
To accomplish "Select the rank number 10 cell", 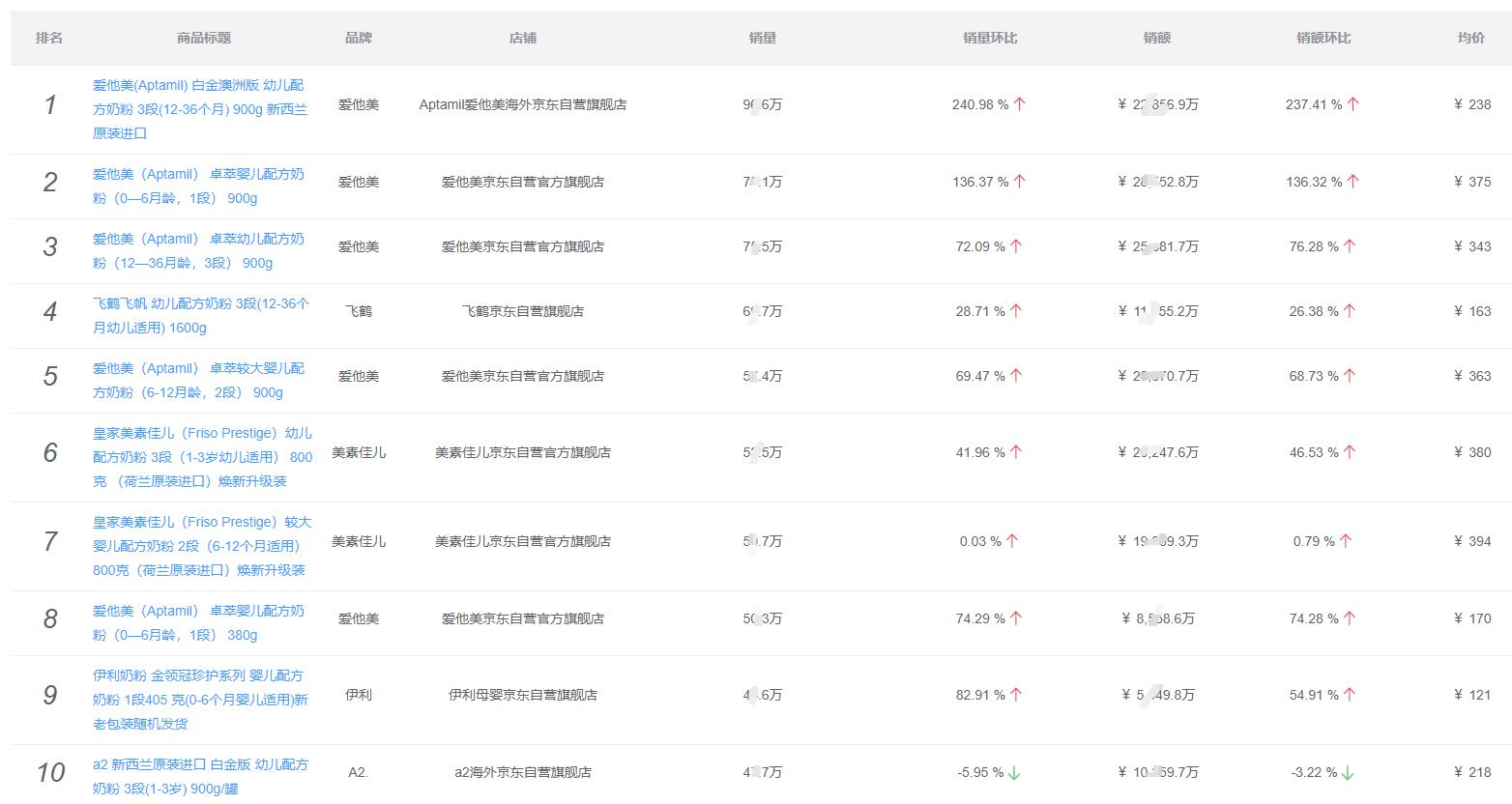I will 50,772.
